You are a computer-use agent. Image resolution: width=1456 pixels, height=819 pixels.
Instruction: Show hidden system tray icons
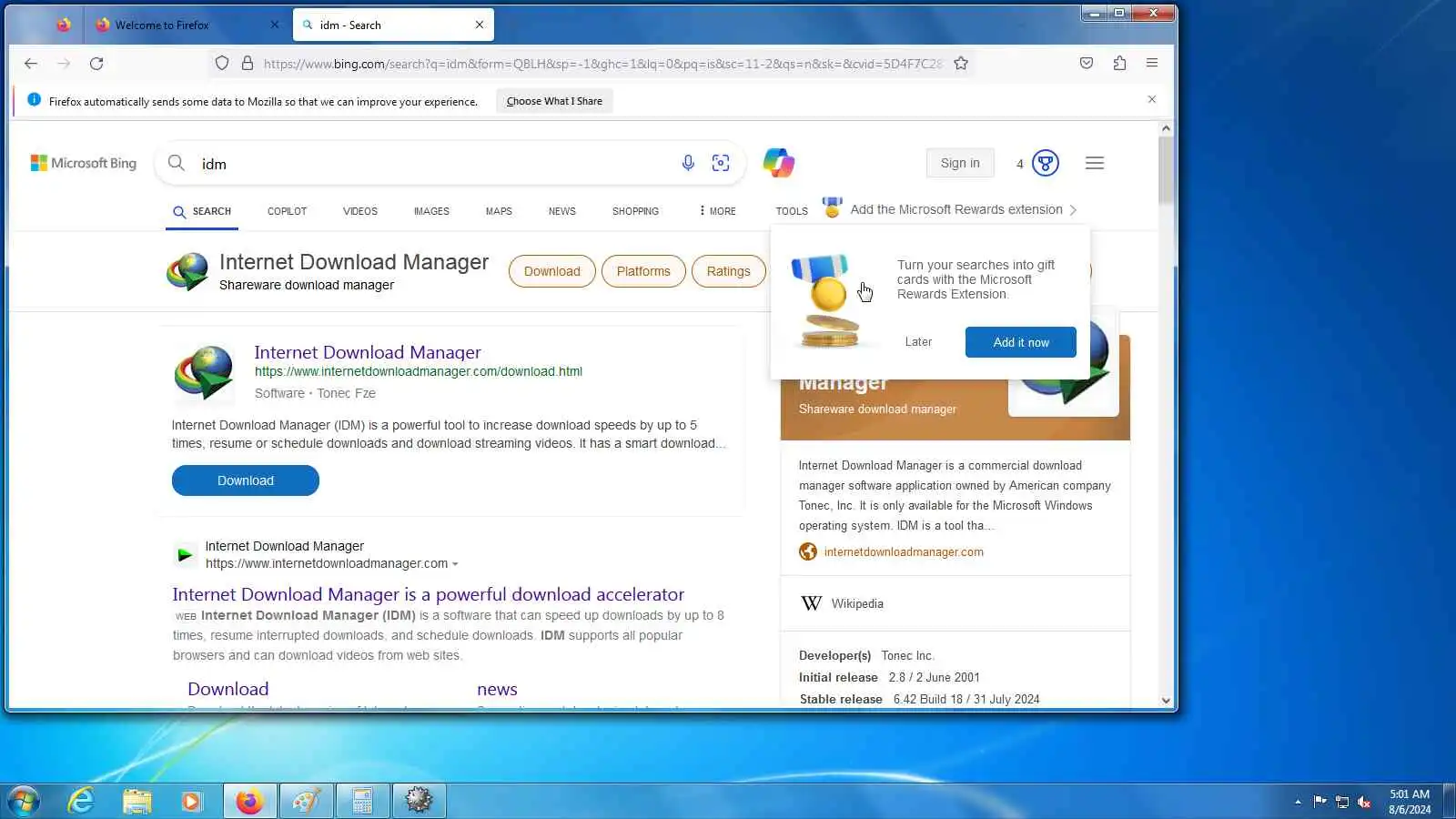(x=1298, y=802)
